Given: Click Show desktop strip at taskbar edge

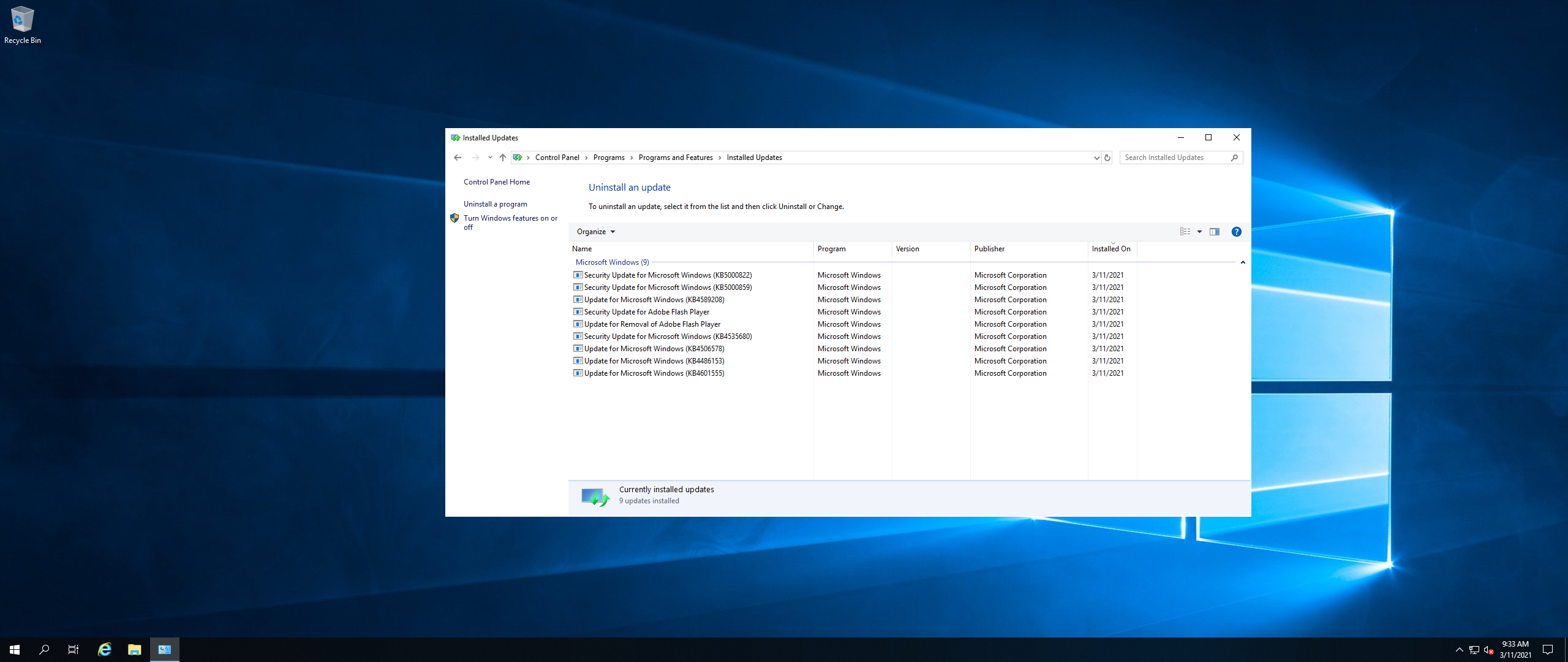Looking at the screenshot, I should point(1566,650).
